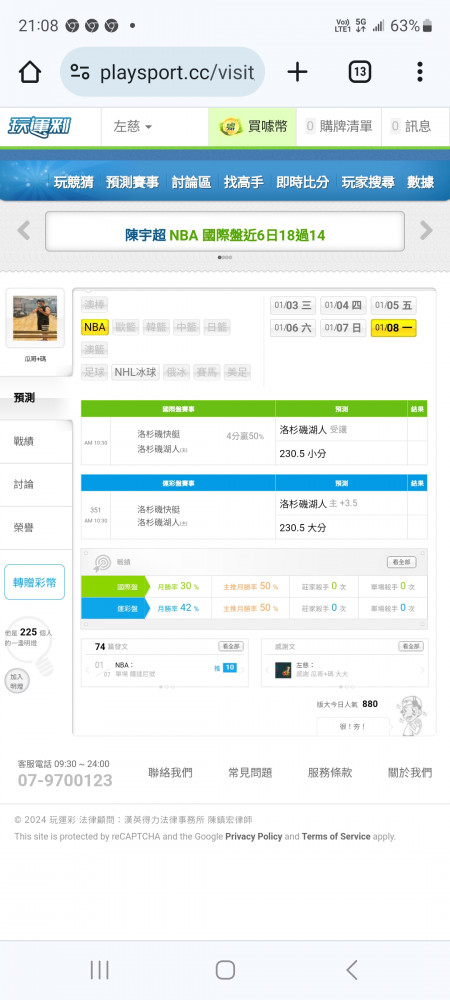Tap the 230.5 小分 prediction cell

click(341, 454)
